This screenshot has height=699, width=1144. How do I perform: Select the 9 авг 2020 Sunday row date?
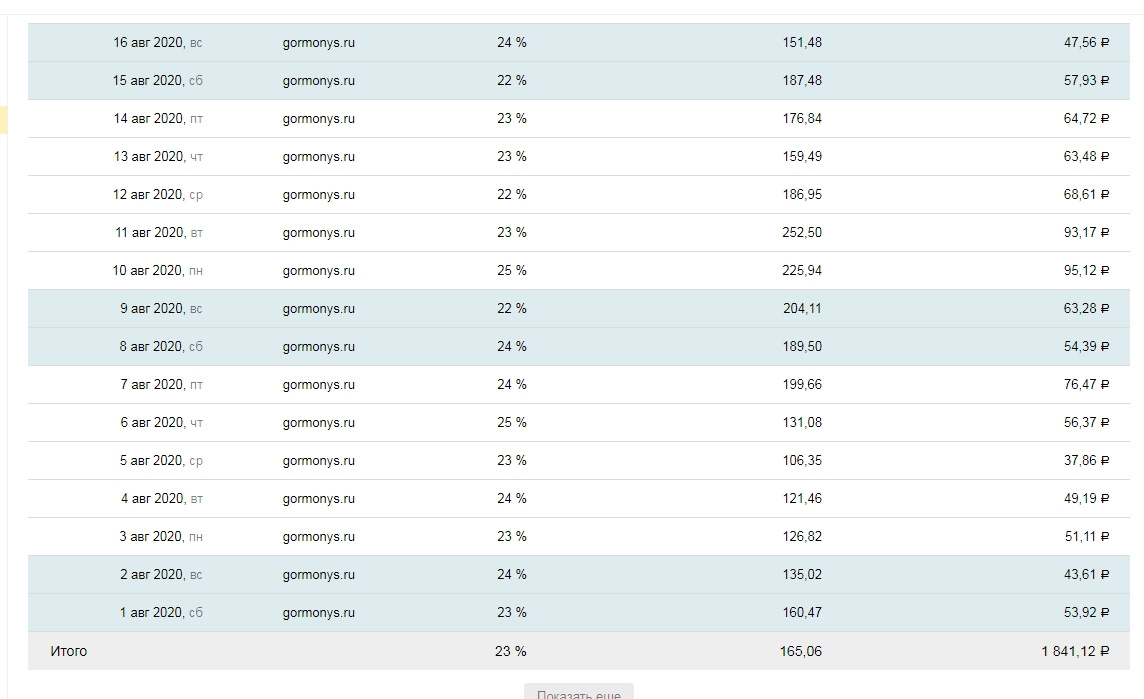click(x=161, y=309)
